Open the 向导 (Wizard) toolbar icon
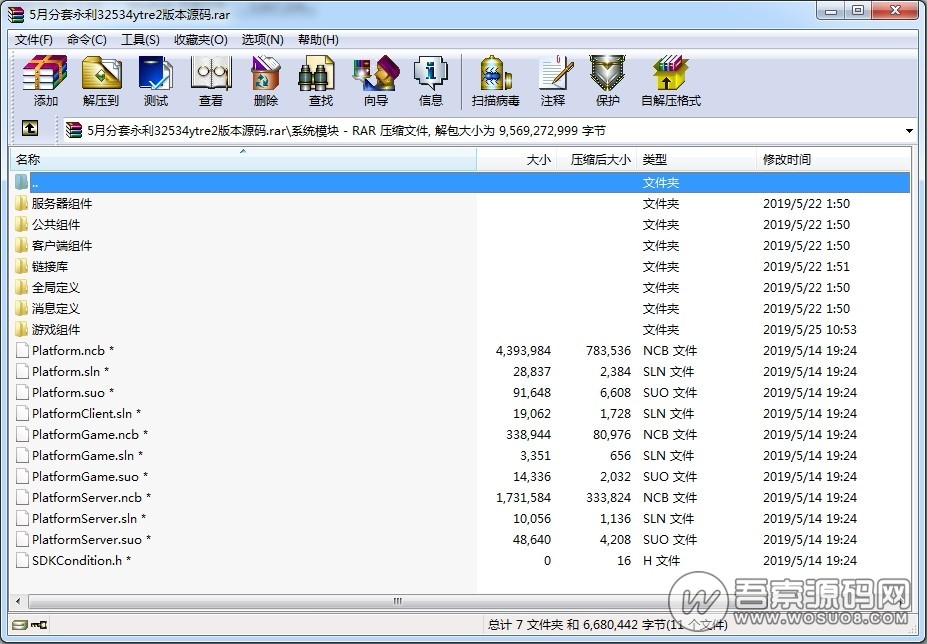927x644 pixels. point(375,73)
